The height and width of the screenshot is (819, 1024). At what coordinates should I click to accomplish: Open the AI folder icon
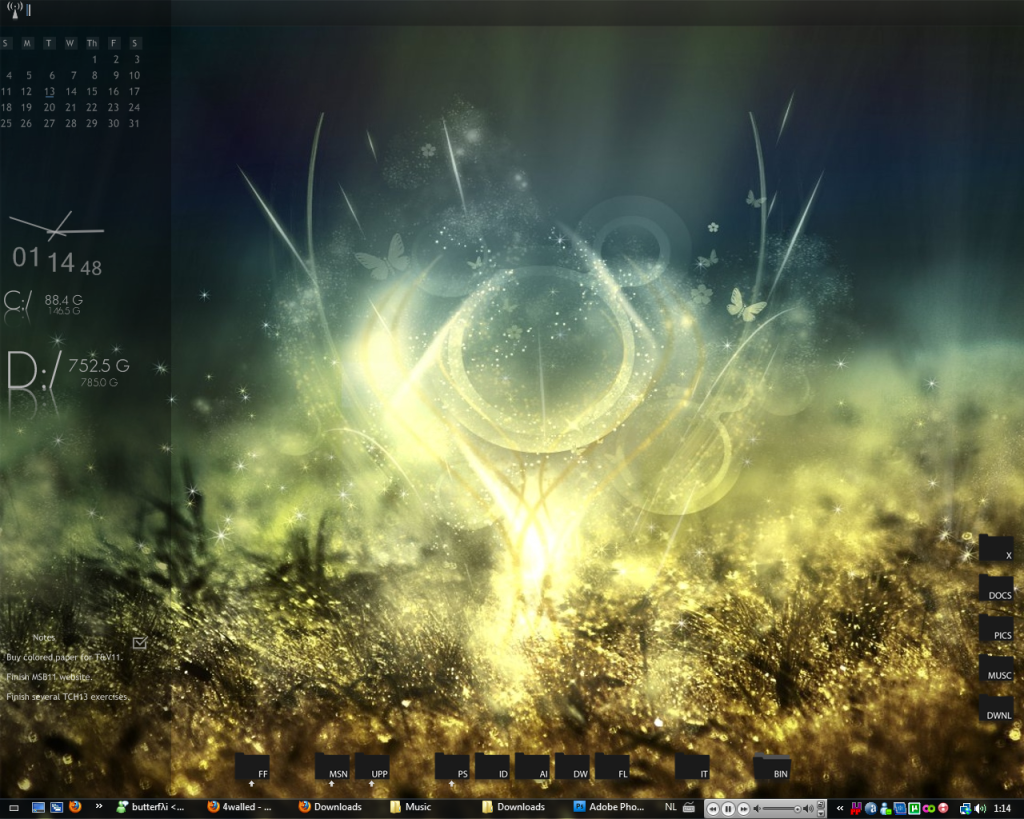(532, 767)
